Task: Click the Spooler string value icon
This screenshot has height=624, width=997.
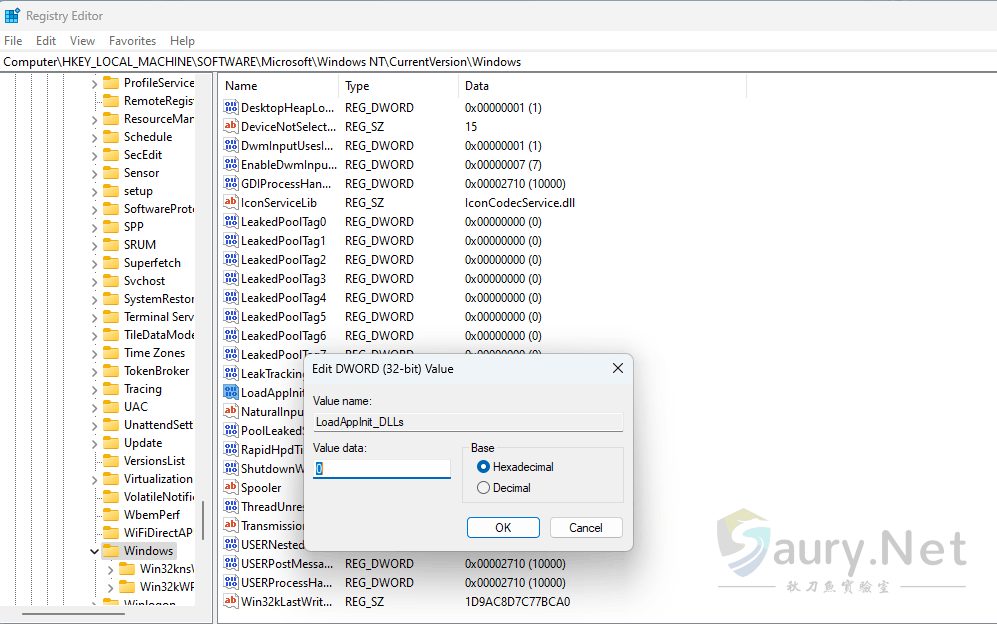Action: (x=231, y=488)
